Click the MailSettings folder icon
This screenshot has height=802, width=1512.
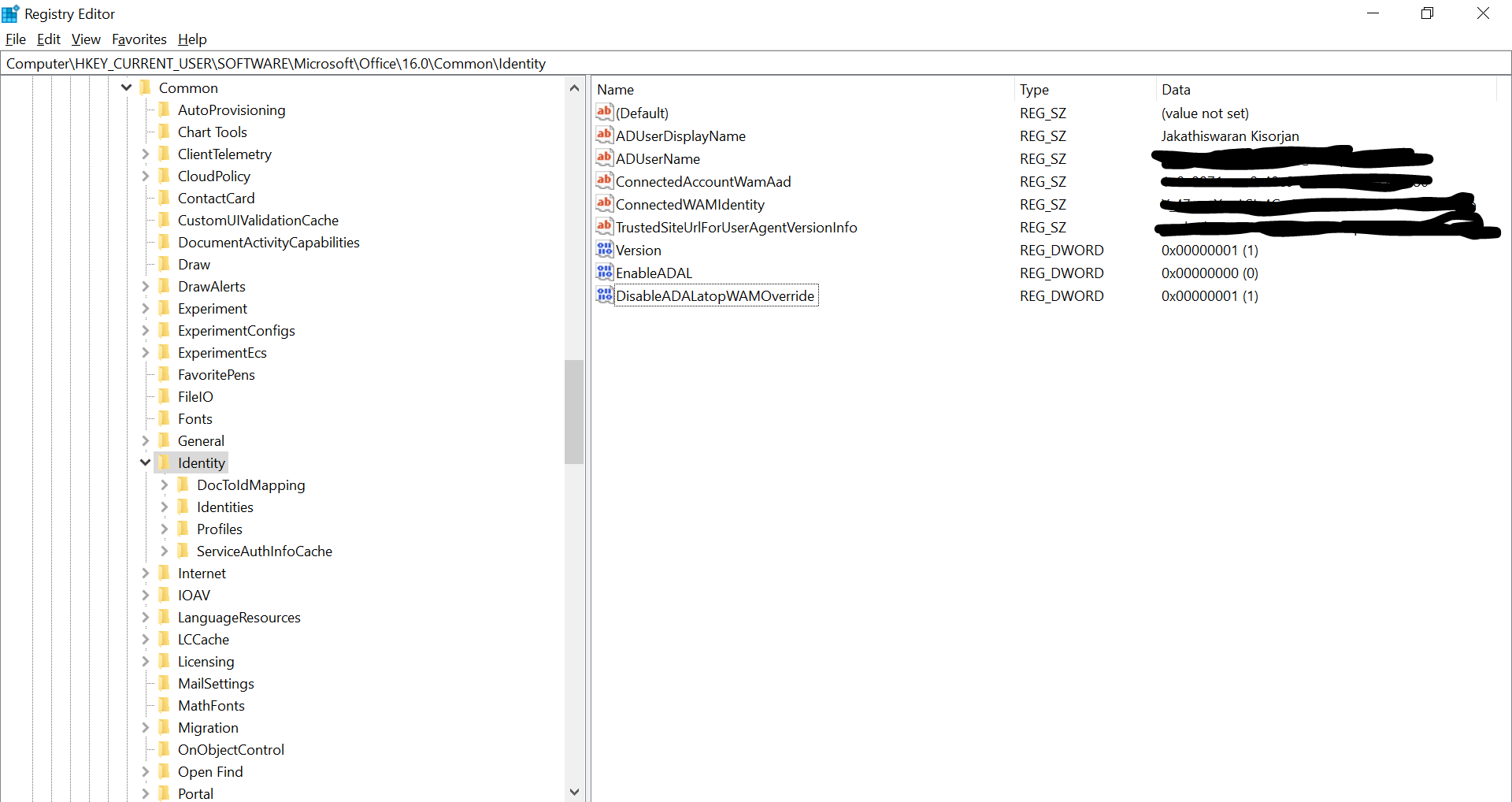(x=164, y=683)
